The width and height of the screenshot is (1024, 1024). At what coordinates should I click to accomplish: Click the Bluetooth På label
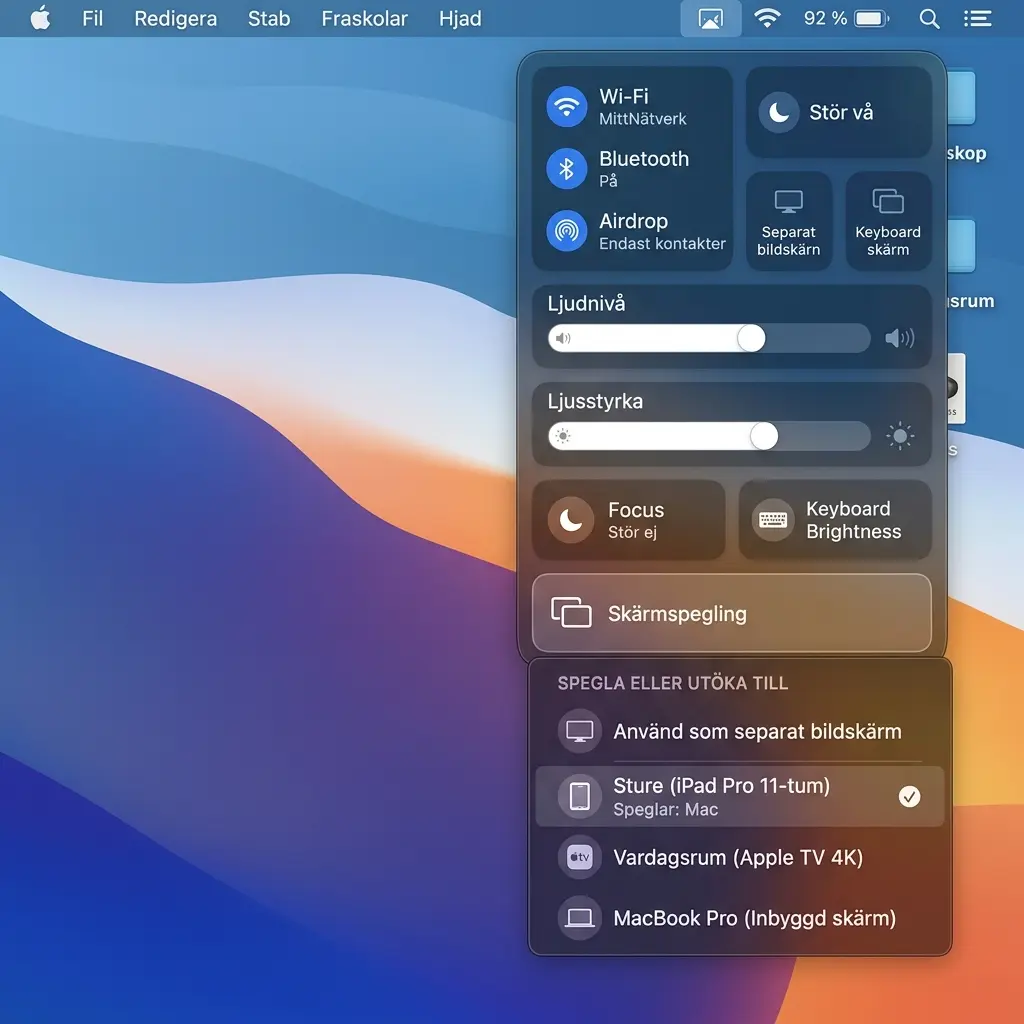[x=644, y=168]
